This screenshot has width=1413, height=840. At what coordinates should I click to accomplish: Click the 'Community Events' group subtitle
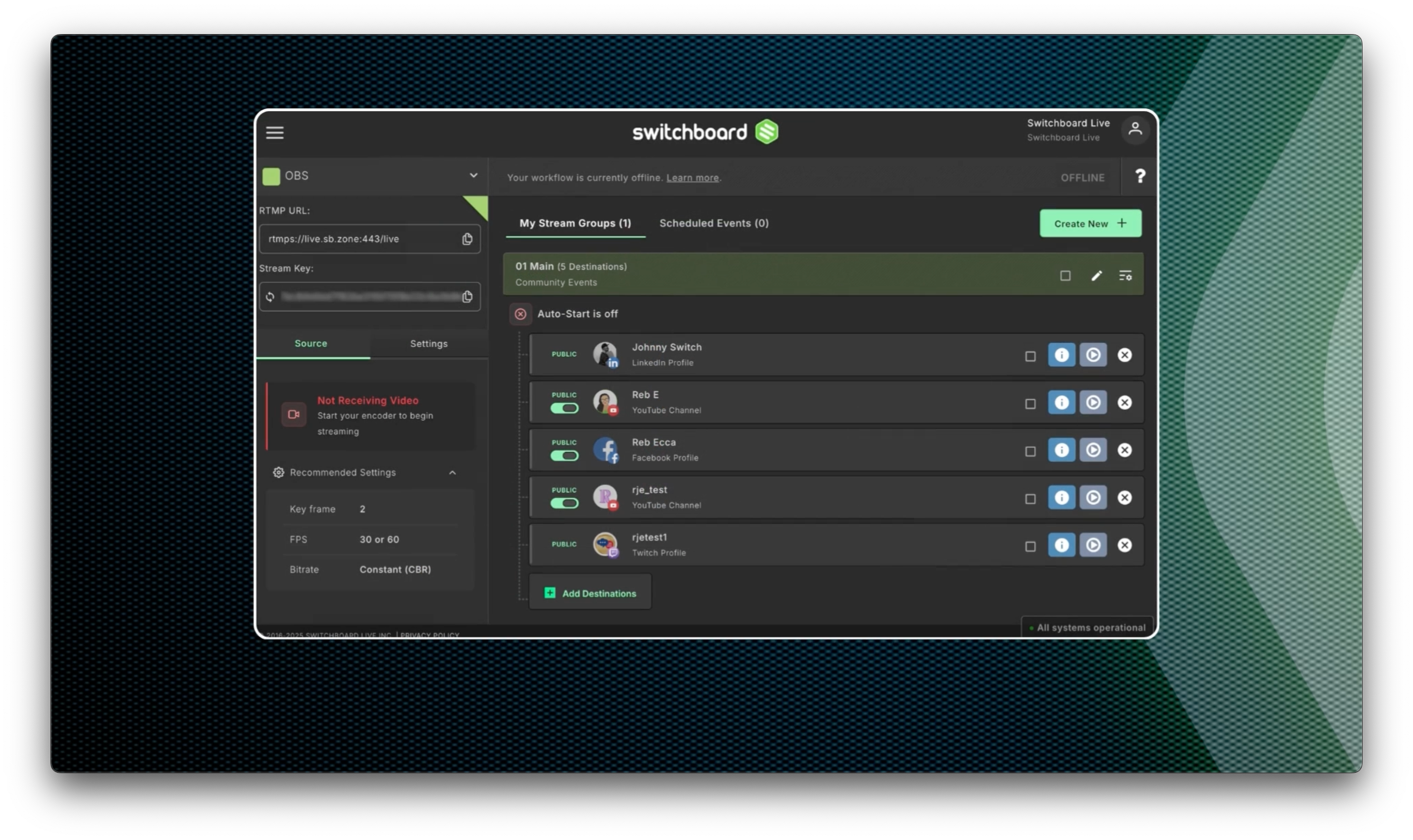(x=556, y=283)
